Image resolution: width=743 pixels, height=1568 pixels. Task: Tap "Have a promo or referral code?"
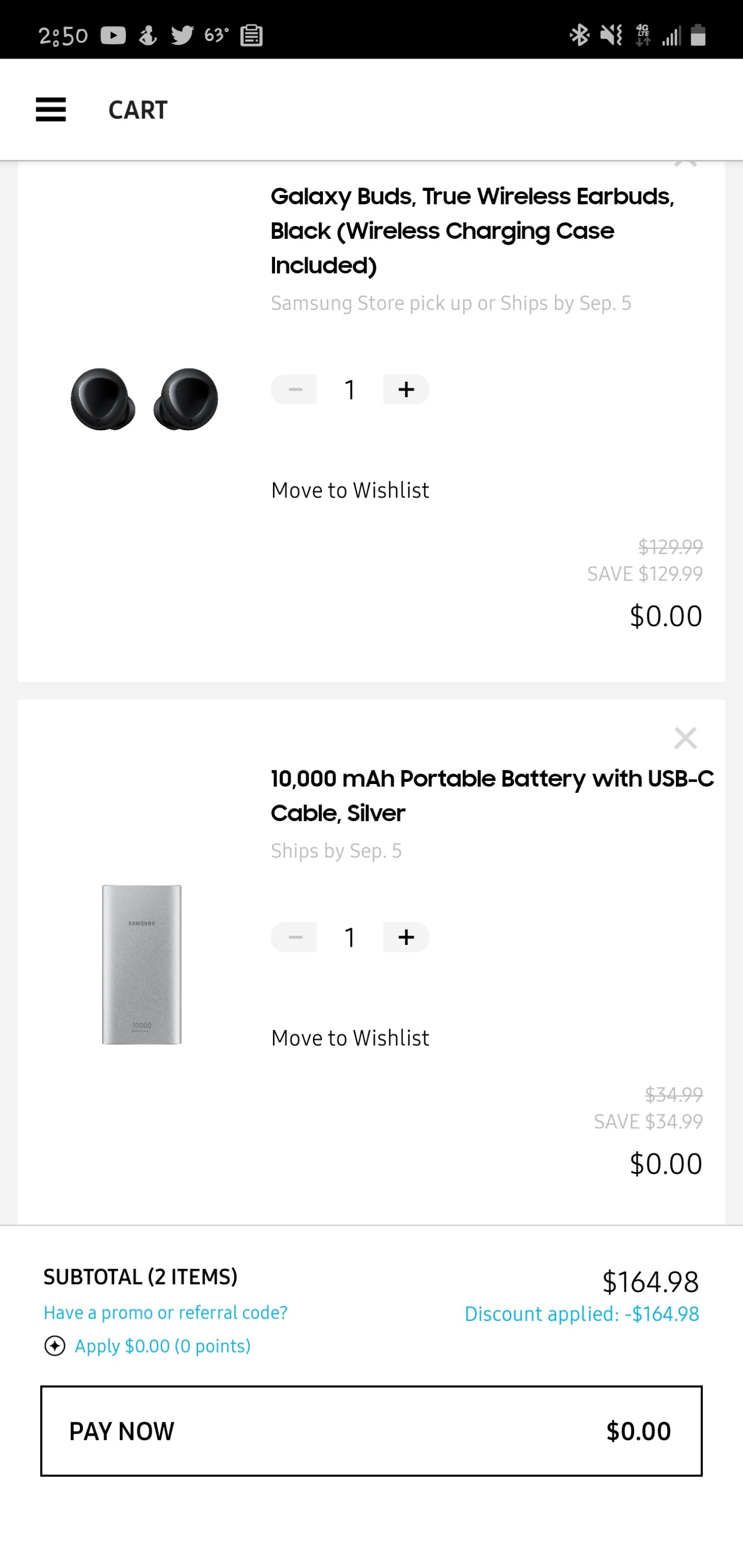165,1312
